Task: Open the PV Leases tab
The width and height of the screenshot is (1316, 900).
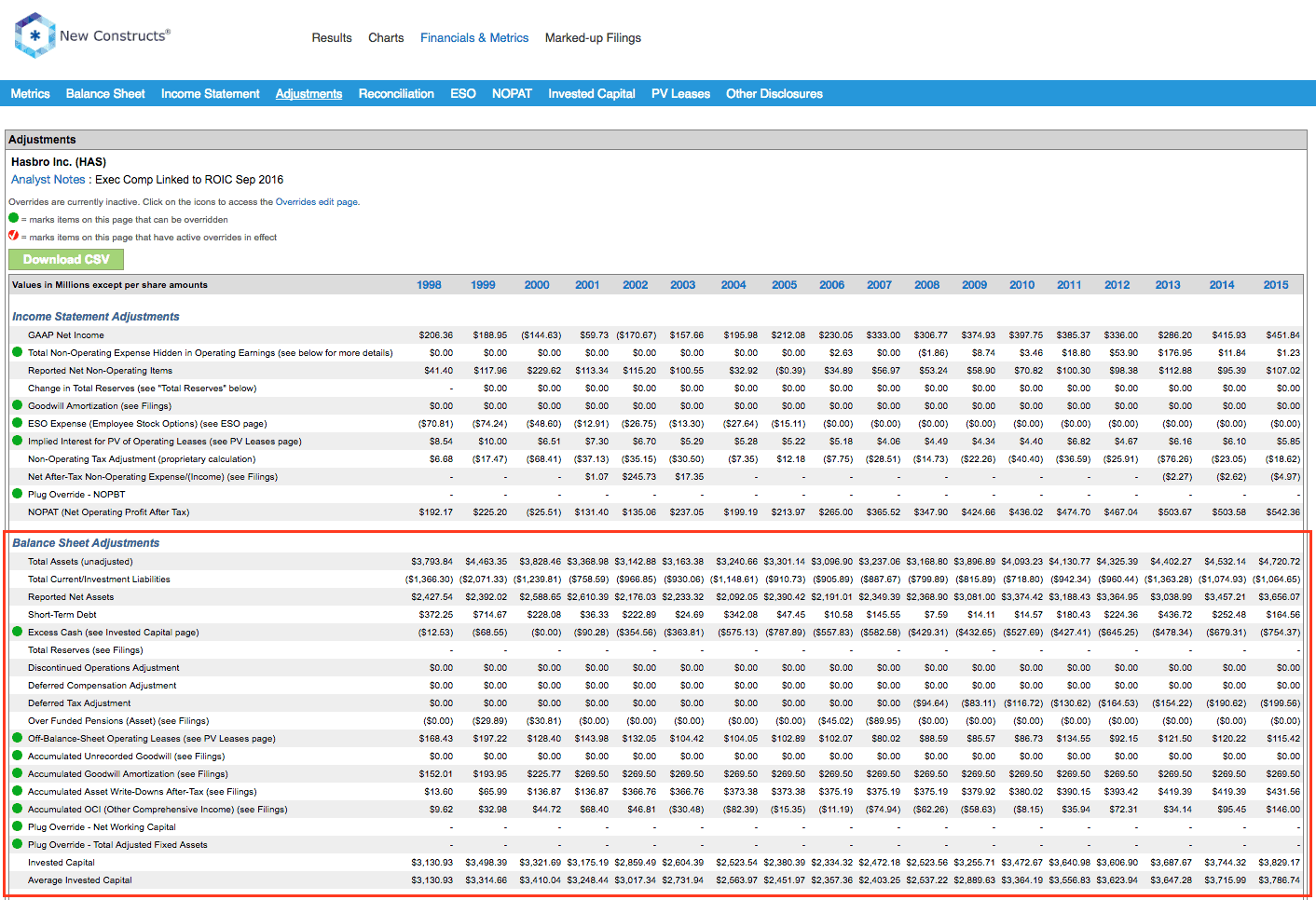Action: point(680,94)
